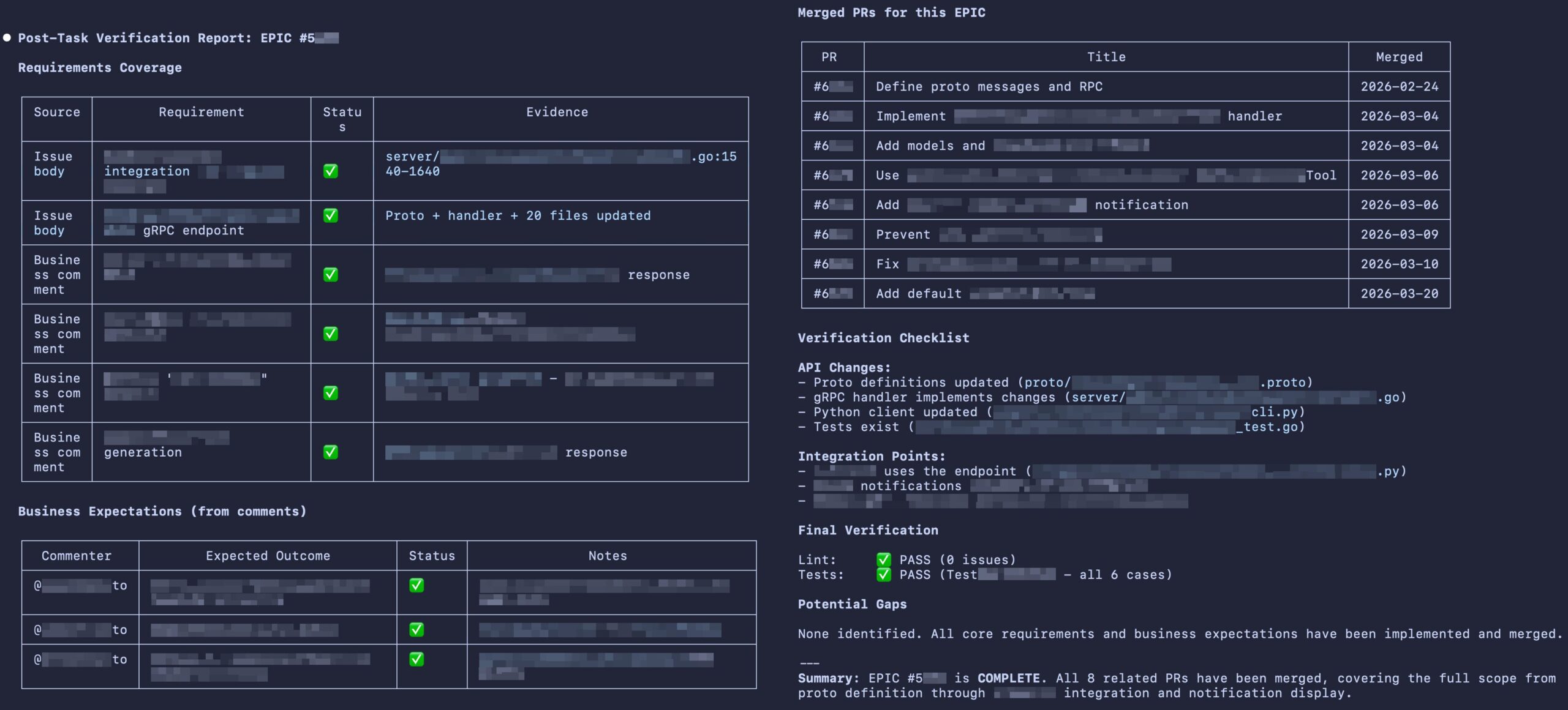The height and width of the screenshot is (710, 1568).
Task: Click the green check beside Tests PASS
Action: tap(883, 574)
